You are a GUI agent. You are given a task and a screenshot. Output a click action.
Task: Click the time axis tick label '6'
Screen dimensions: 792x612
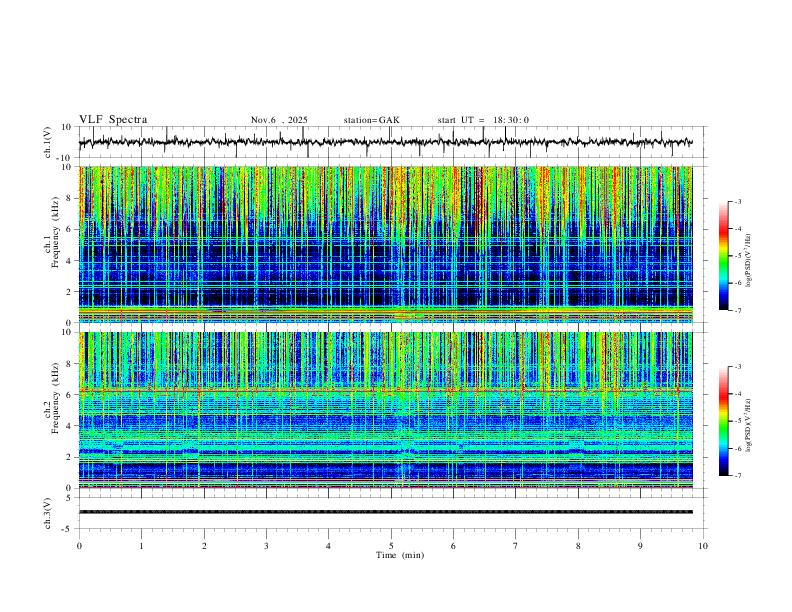tap(453, 546)
